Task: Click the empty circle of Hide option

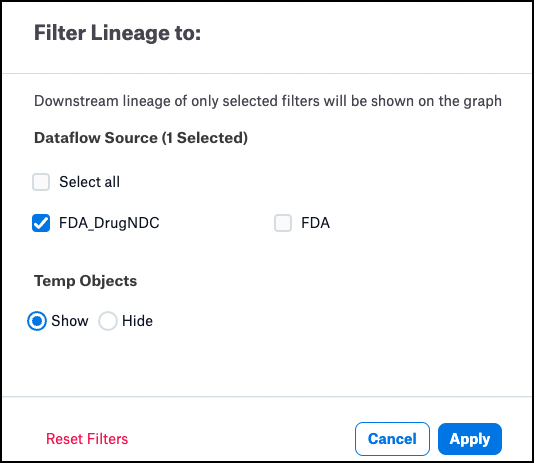Action: pyautogui.click(x=108, y=321)
